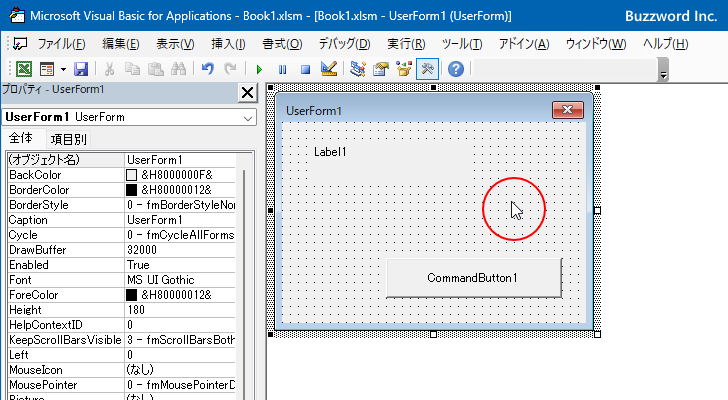This screenshot has height=400, width=728.
Task: Switch to the 全体 tab
Action: (21, 138)
